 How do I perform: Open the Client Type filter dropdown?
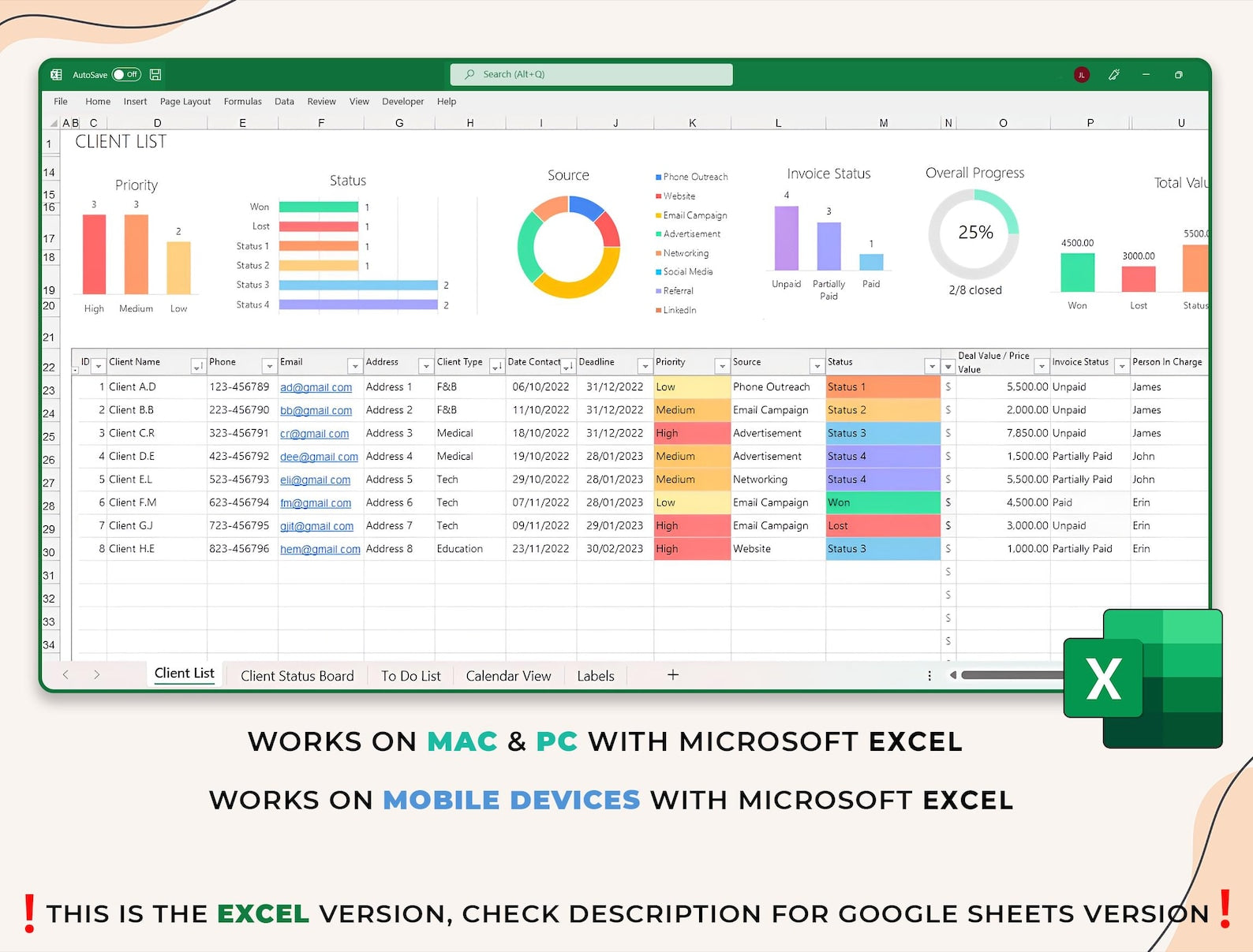(496, 366)
